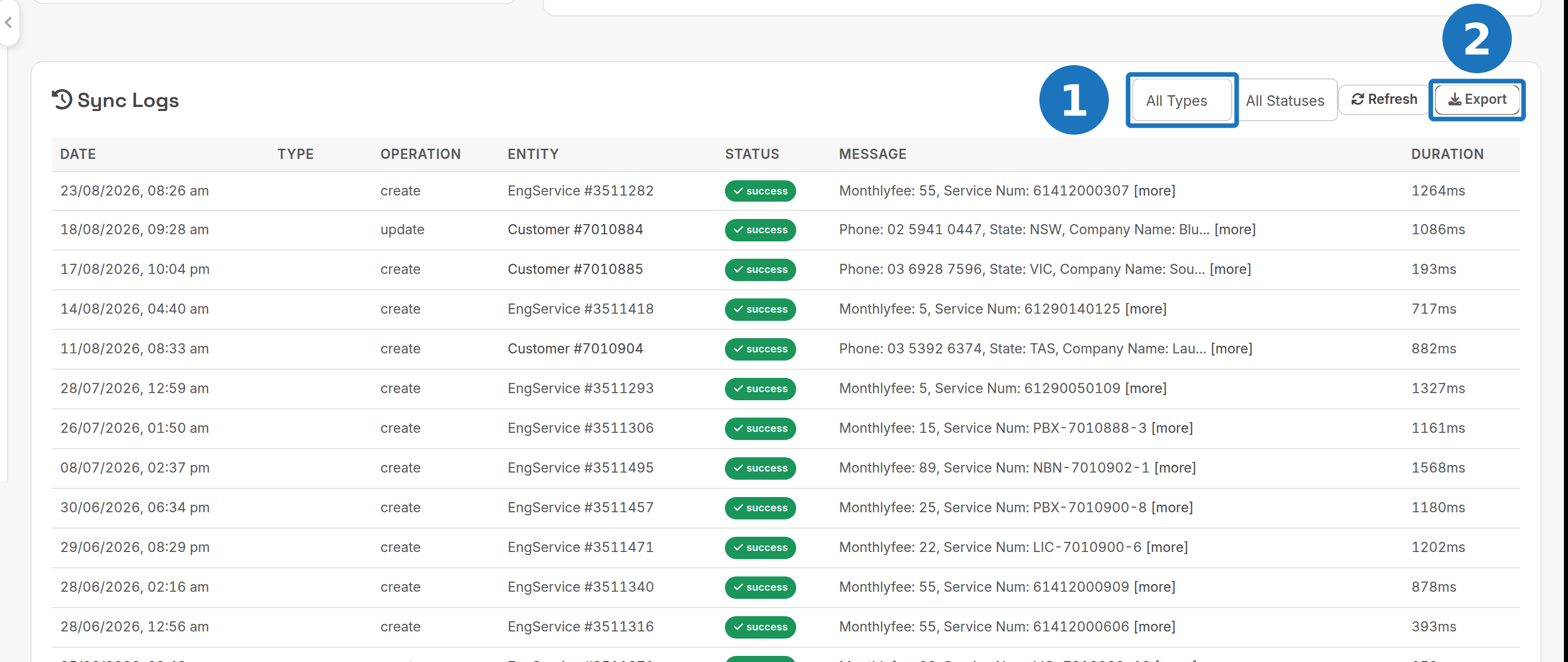Select entity EngService #3511495
The height and width of the screenshot is (662, 1568).
coord(581,467)
